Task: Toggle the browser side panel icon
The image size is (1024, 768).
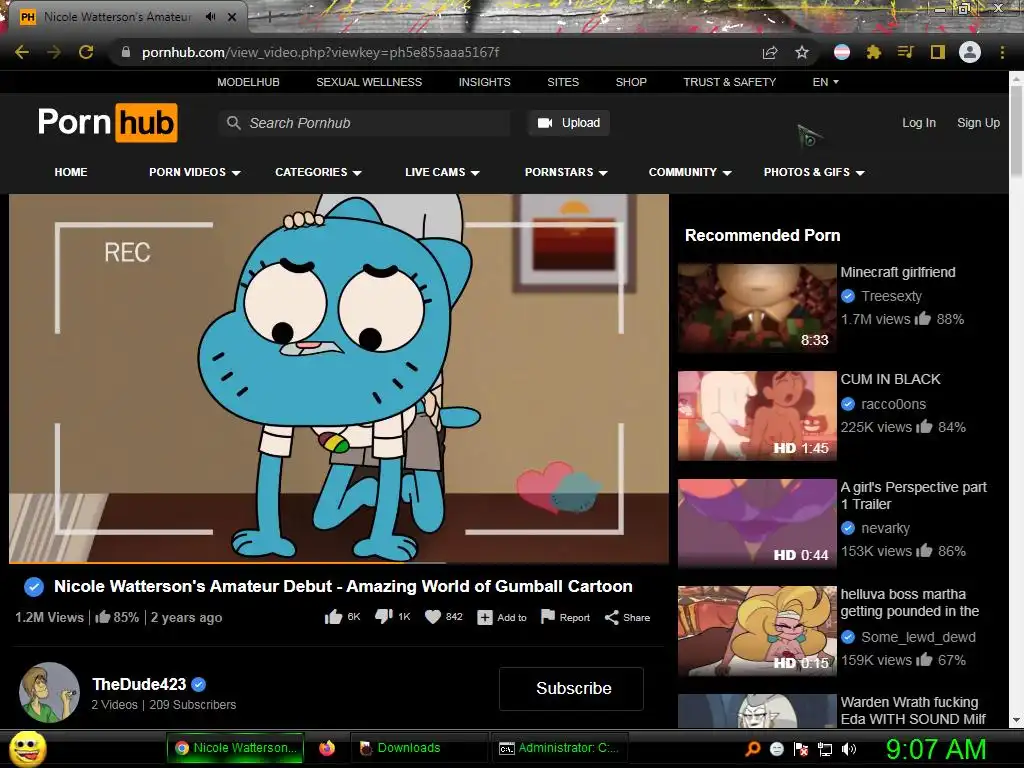Action: pyautogui.click(x=938, y=52)
